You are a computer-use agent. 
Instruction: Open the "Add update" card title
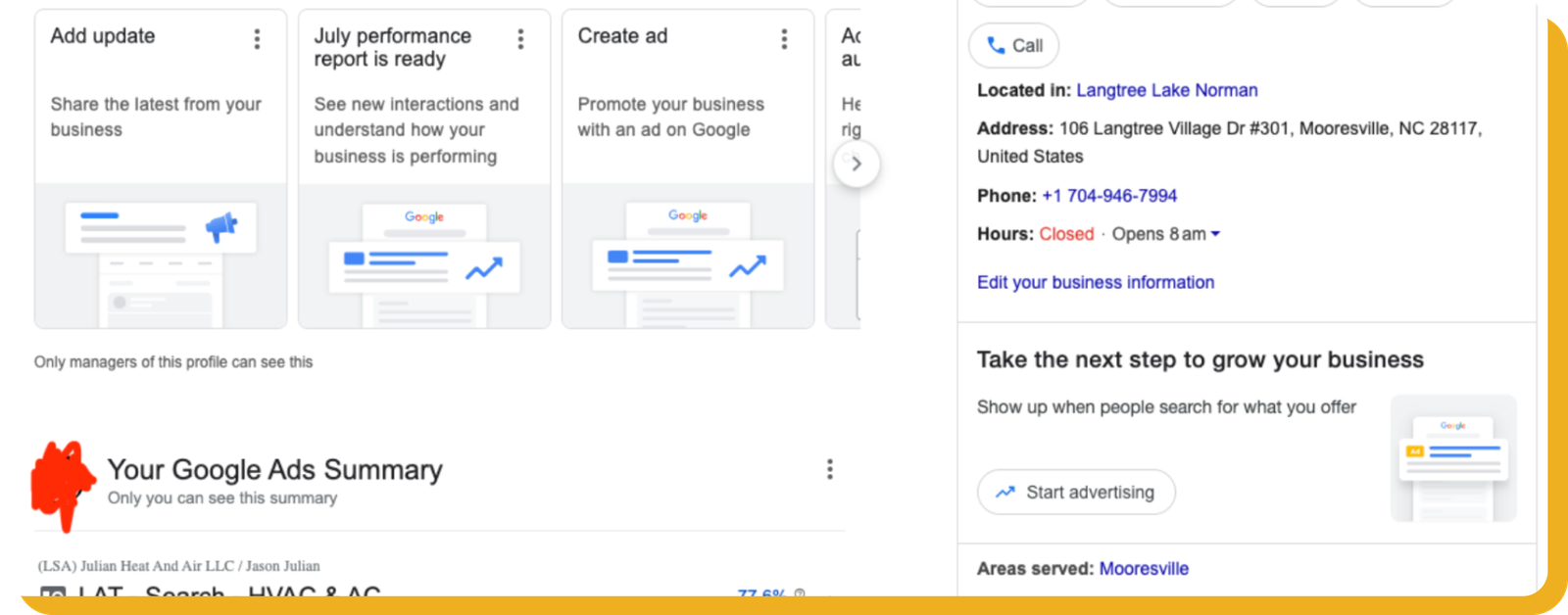pos(103,36)
